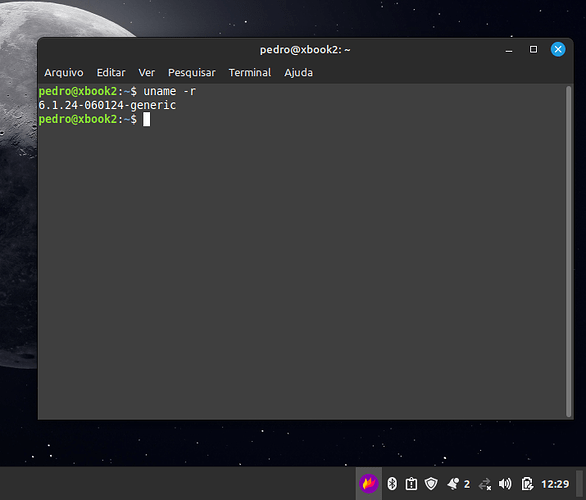Click the notification count 2
586x500 pixels.
[x=467, y=484]
